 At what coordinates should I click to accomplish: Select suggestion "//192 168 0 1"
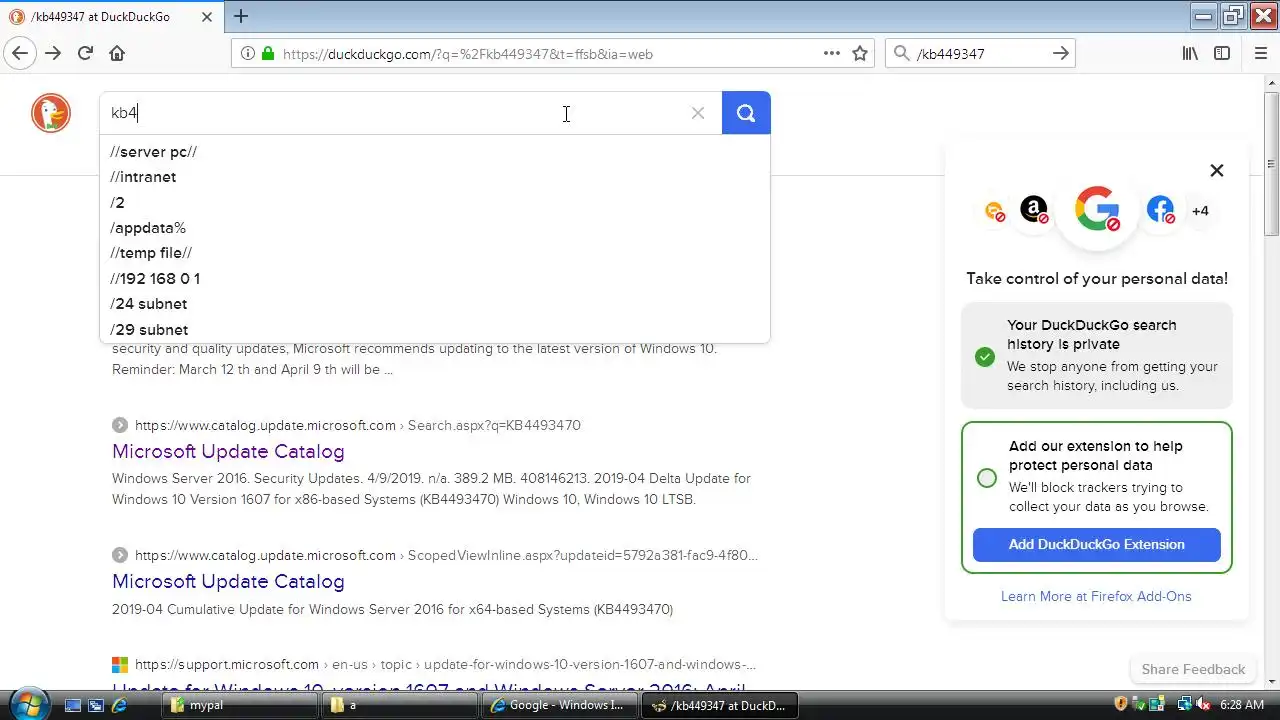tap(155, 279)
